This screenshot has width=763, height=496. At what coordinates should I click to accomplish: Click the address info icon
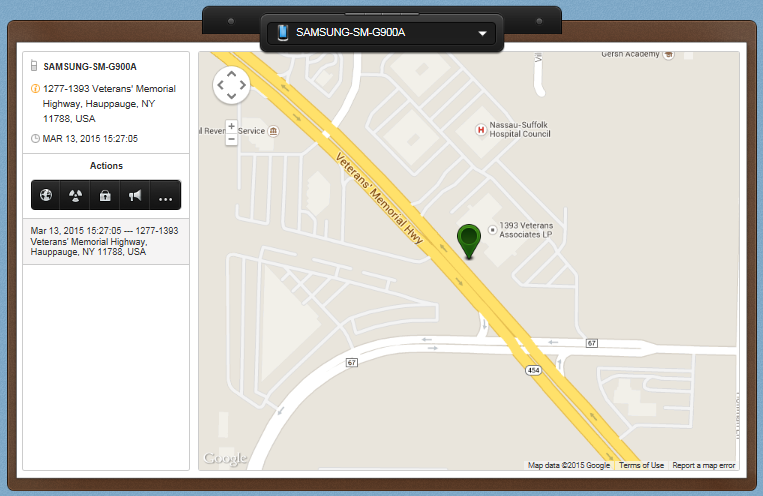point(35,89)
